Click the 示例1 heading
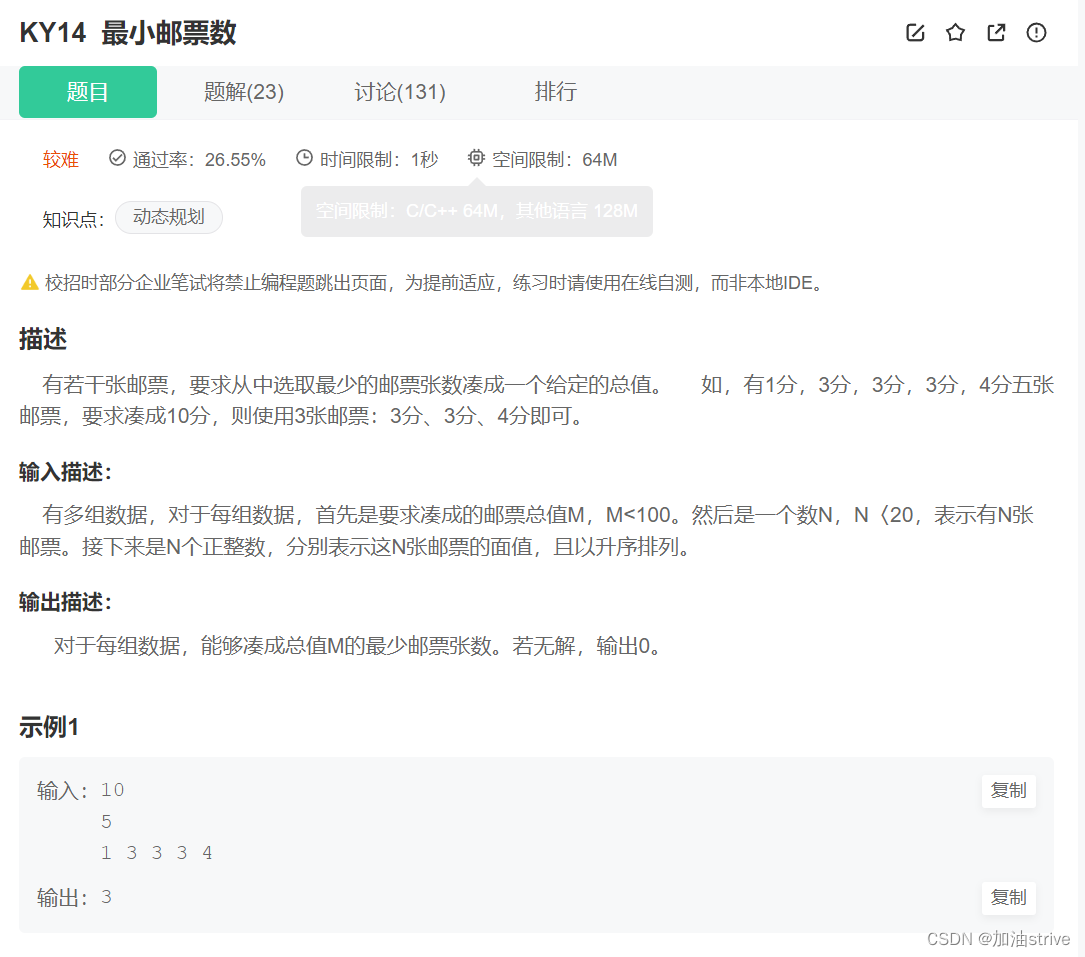The height and width of the screenshot is (957, 1085). tap(49, 727)
